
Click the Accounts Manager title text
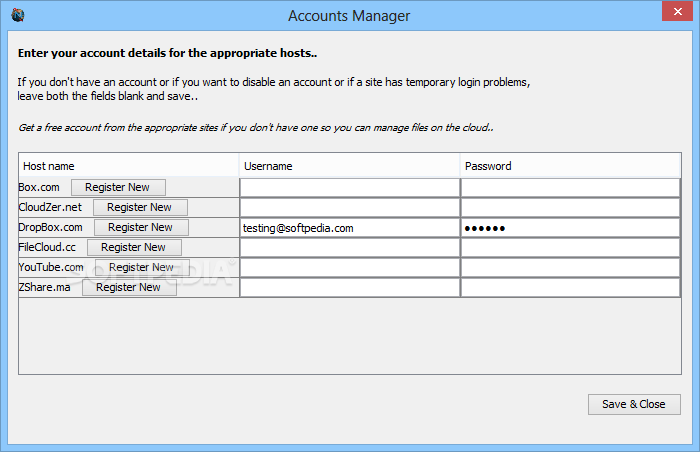coord(349,16)
